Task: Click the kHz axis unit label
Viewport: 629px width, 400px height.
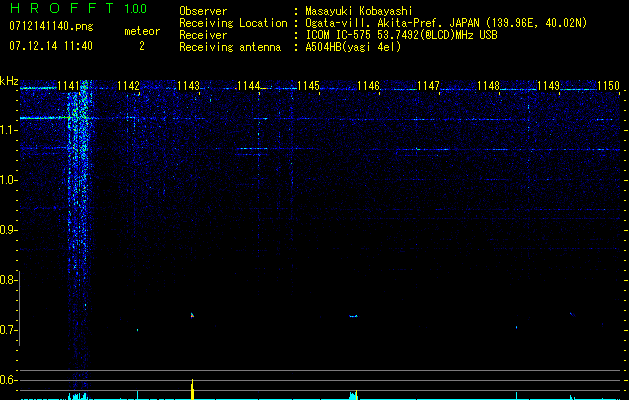Action: pos(9,81)
